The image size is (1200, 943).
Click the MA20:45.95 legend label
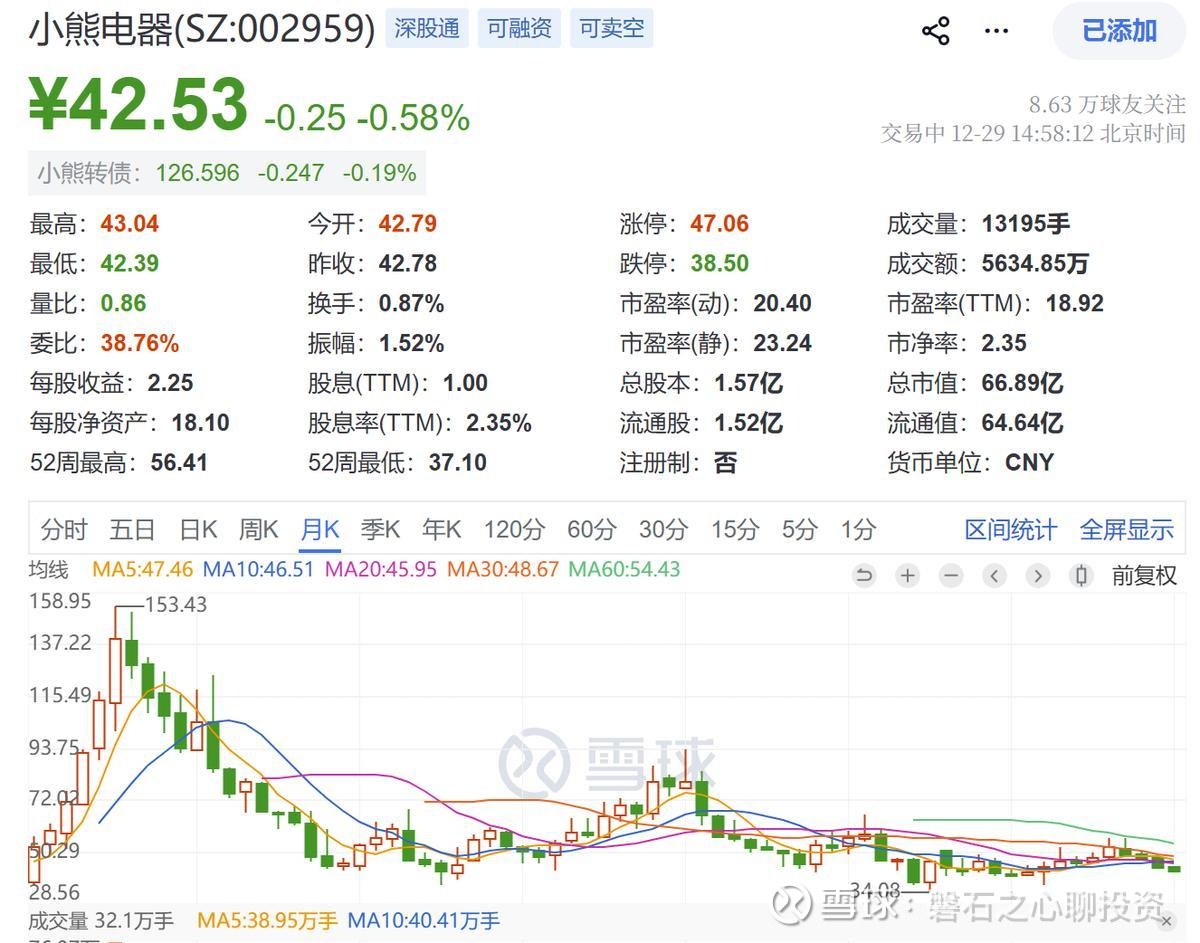click(382, 570)
